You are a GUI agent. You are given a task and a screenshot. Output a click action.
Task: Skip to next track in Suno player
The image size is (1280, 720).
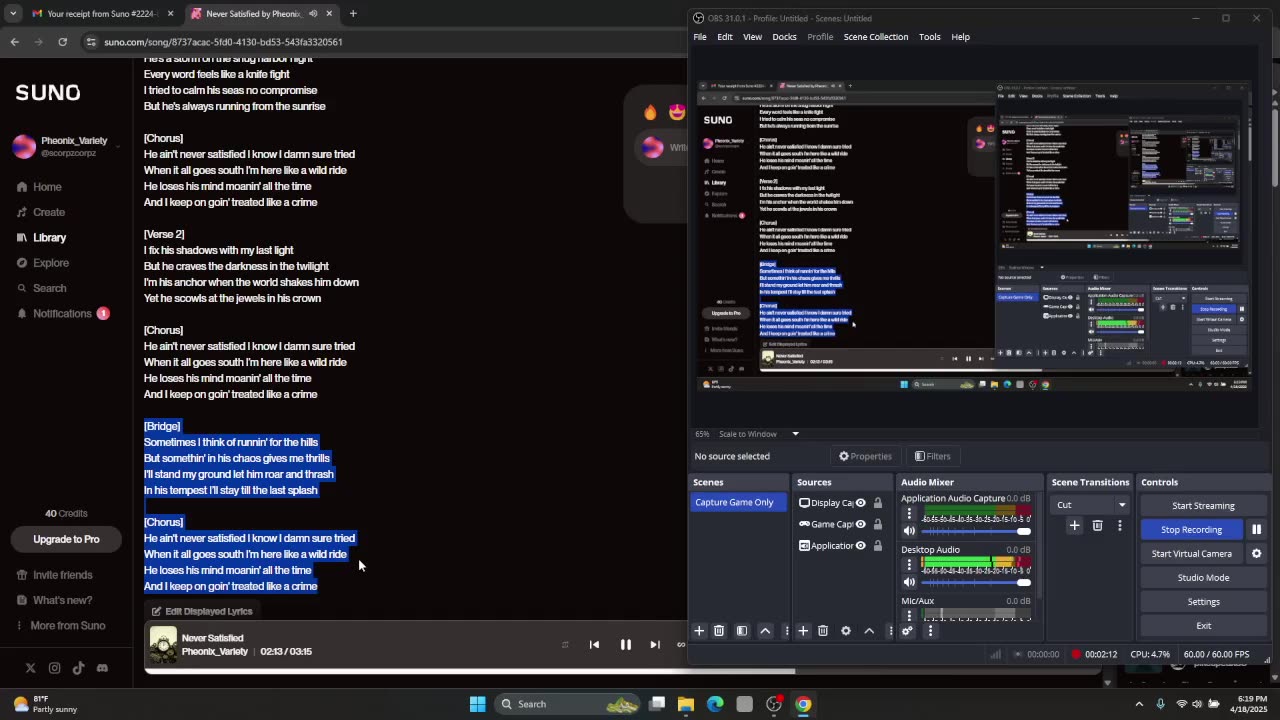coord(655,645)
